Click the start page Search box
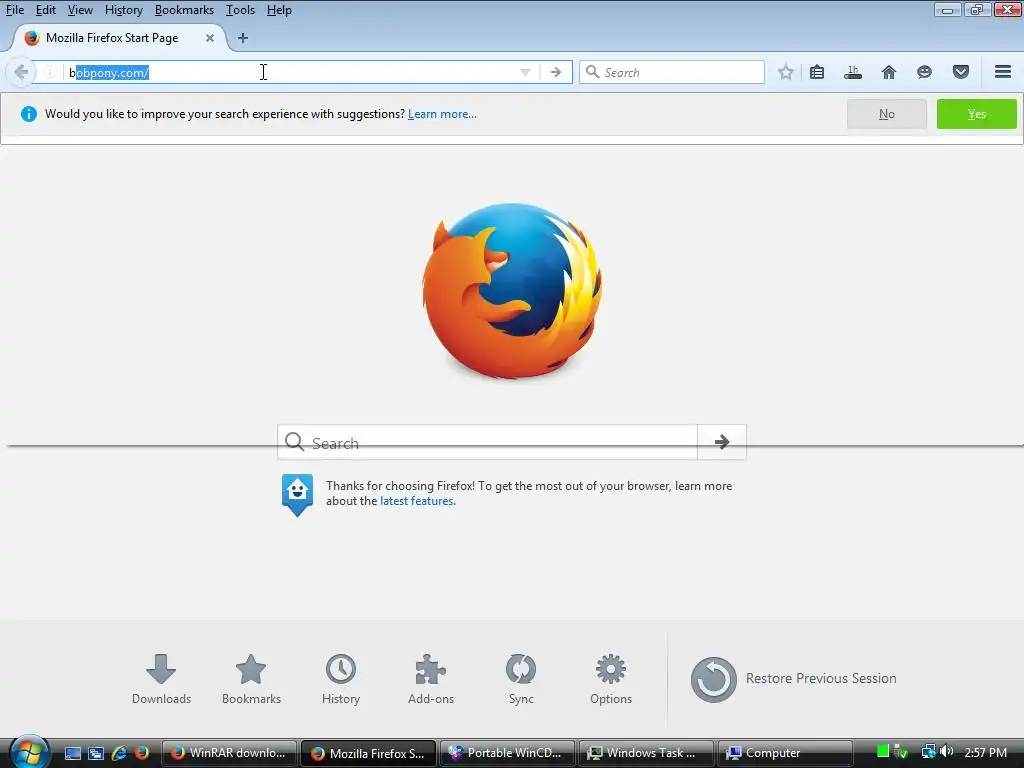Viewport: 1024px width, 768px height. coord(487,442)
